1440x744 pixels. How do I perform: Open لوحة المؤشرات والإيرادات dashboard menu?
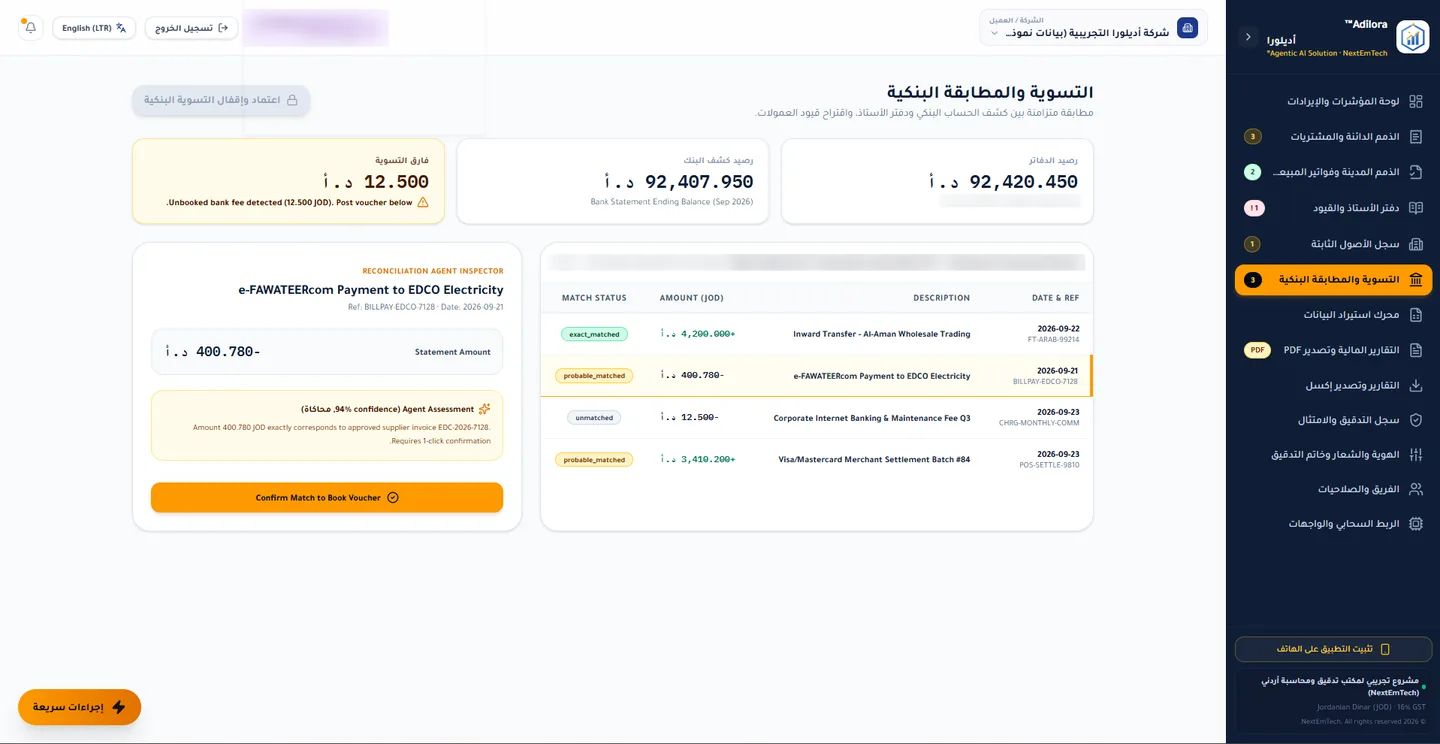[1333, 101]
